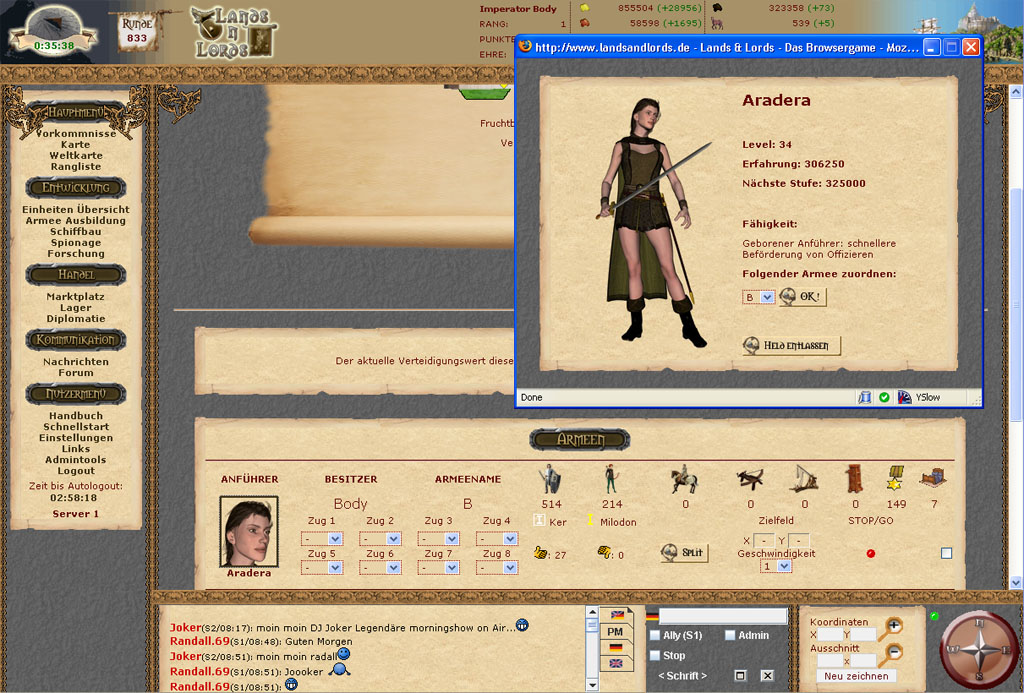This screenshot has height=693, width=1024.
Task: Click the chat scrollbar up arrow
Action: 592,613
